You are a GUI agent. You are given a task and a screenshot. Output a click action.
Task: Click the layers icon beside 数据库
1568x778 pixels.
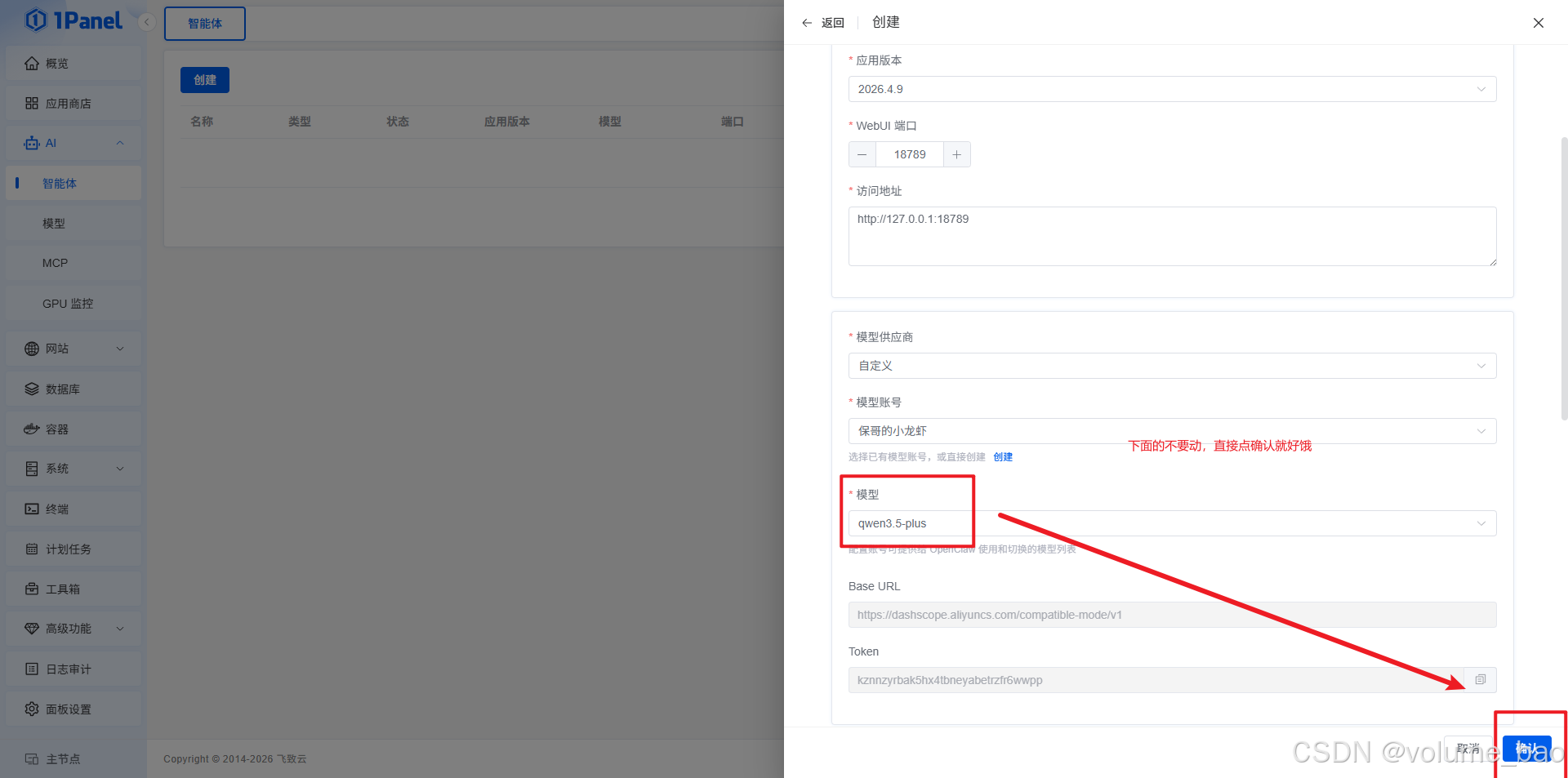[x=32, y=389]
